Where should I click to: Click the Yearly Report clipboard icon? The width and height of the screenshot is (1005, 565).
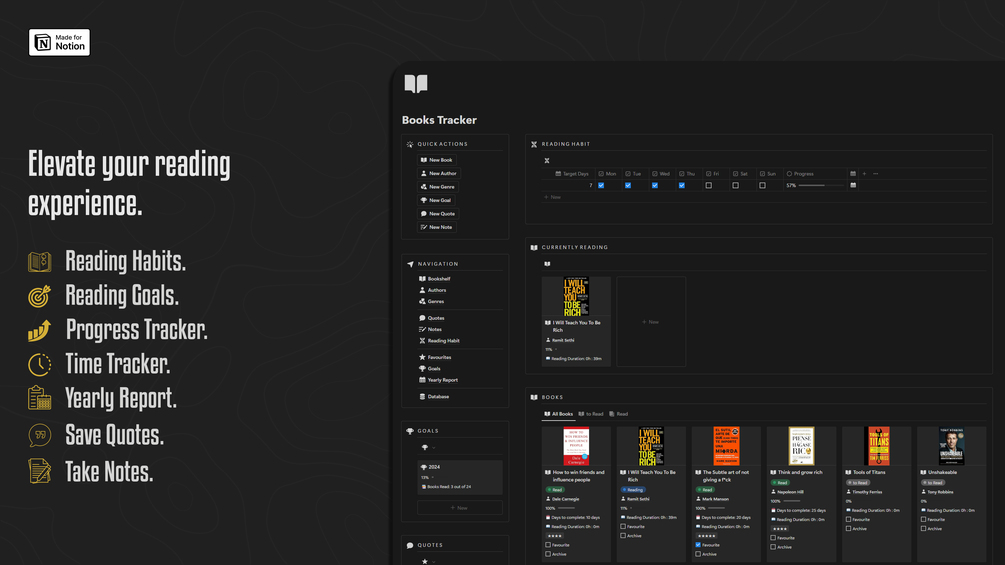click(x=40, y=398)
